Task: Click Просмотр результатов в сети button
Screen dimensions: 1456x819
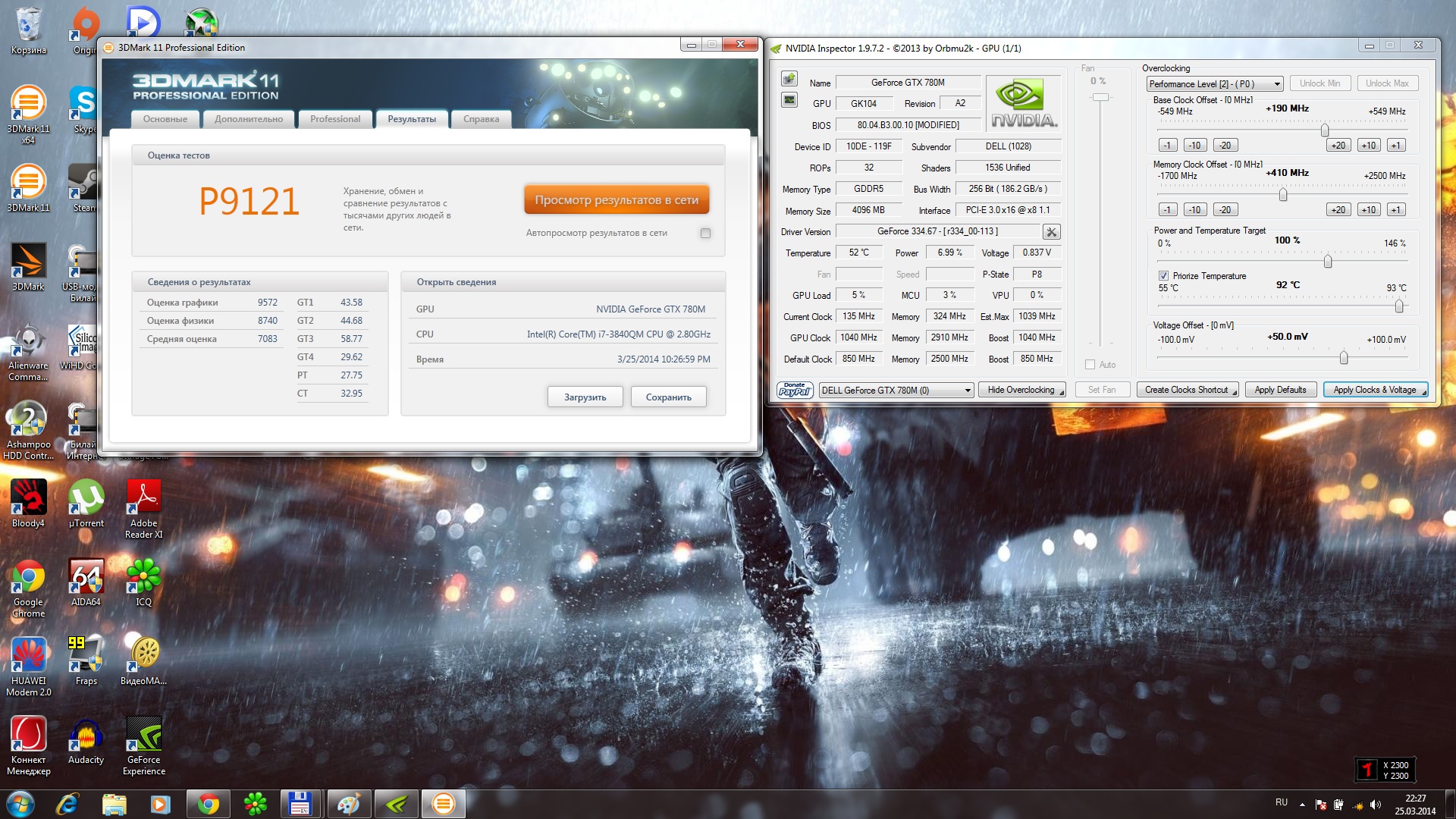Action: pyautogui.click(x=617, y=200)
